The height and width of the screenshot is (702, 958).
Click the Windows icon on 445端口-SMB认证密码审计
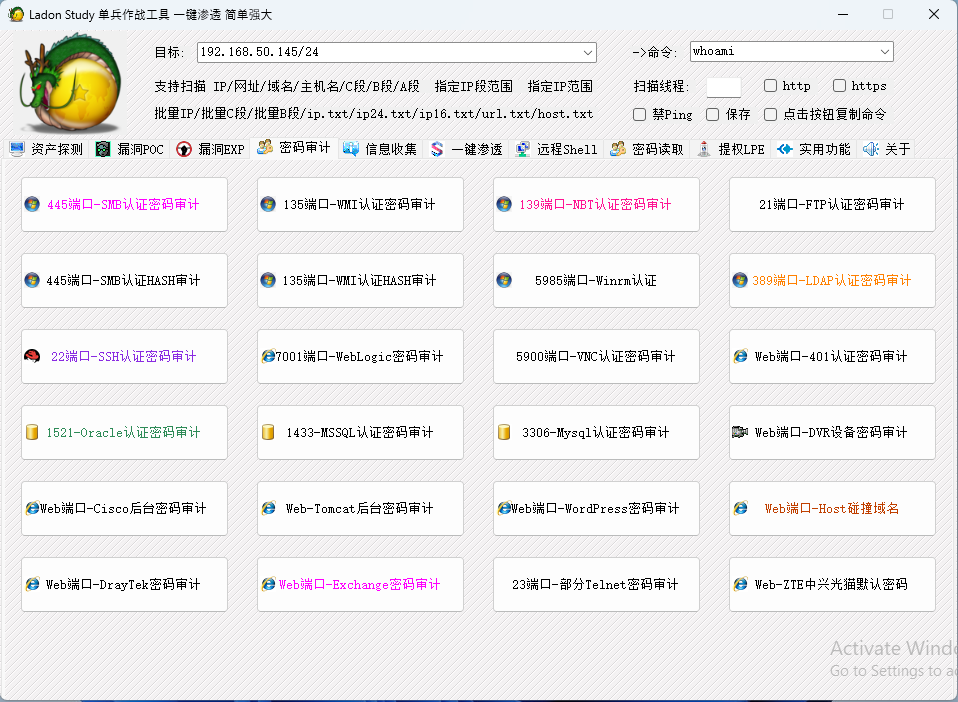tap(32, 204)
